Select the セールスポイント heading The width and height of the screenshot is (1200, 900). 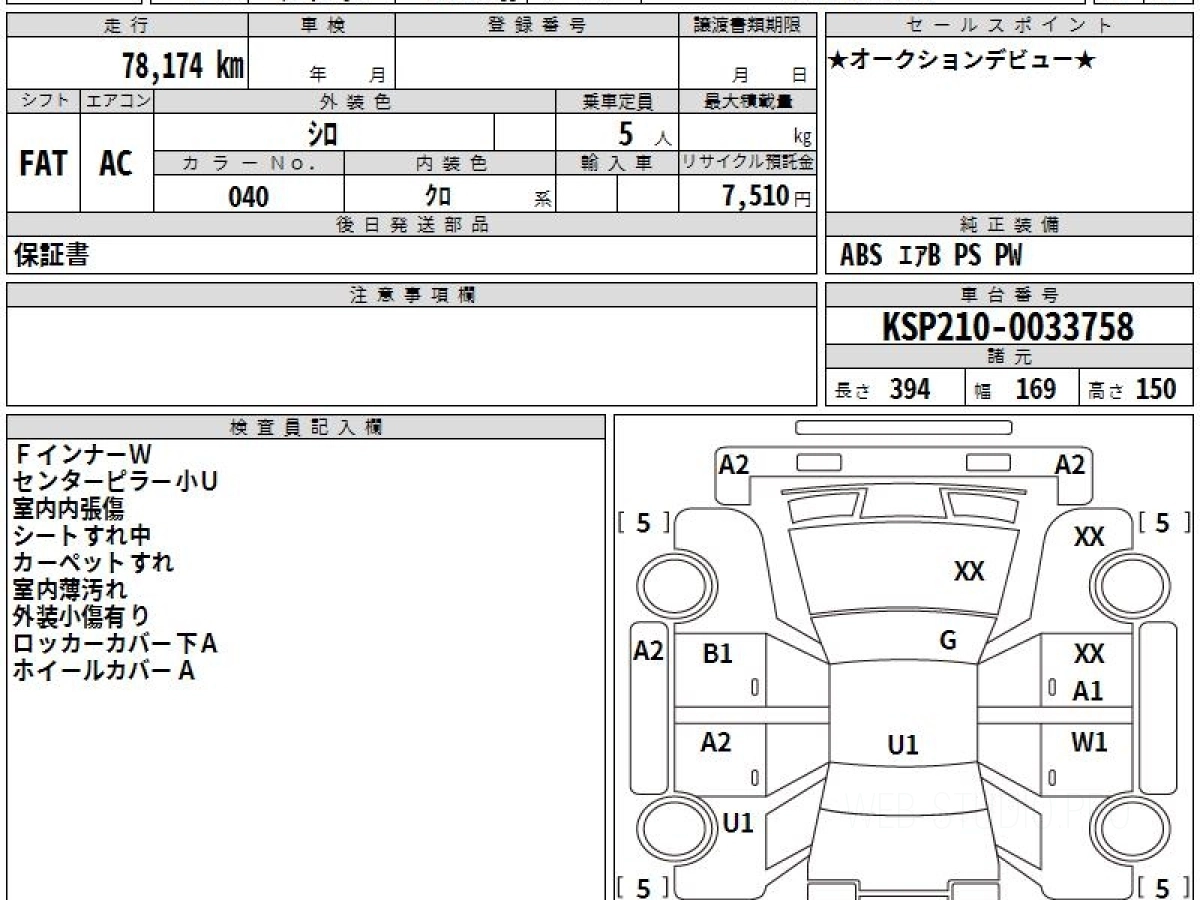pos(1010,26)
